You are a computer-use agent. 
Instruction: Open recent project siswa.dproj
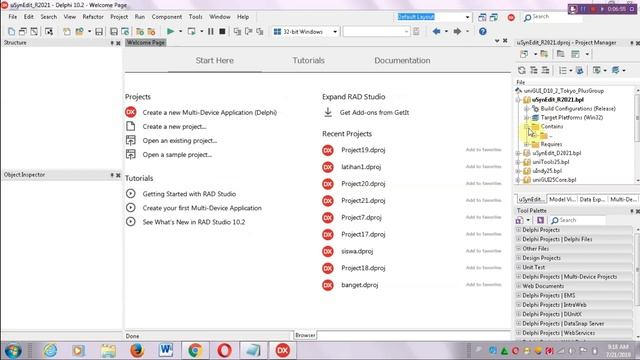coord(357,251)
